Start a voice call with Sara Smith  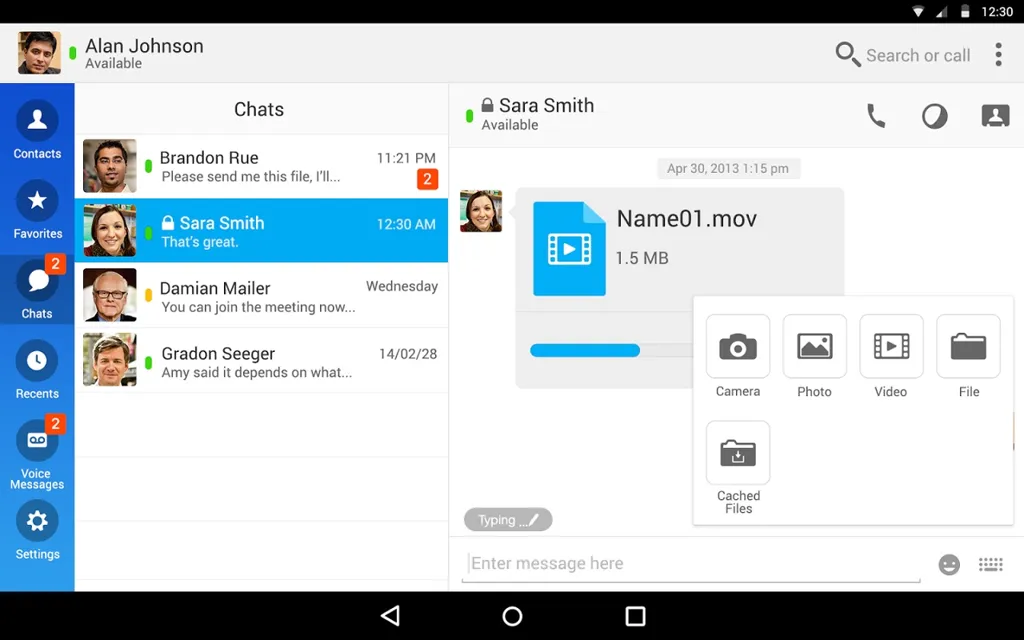pos(876,116)
